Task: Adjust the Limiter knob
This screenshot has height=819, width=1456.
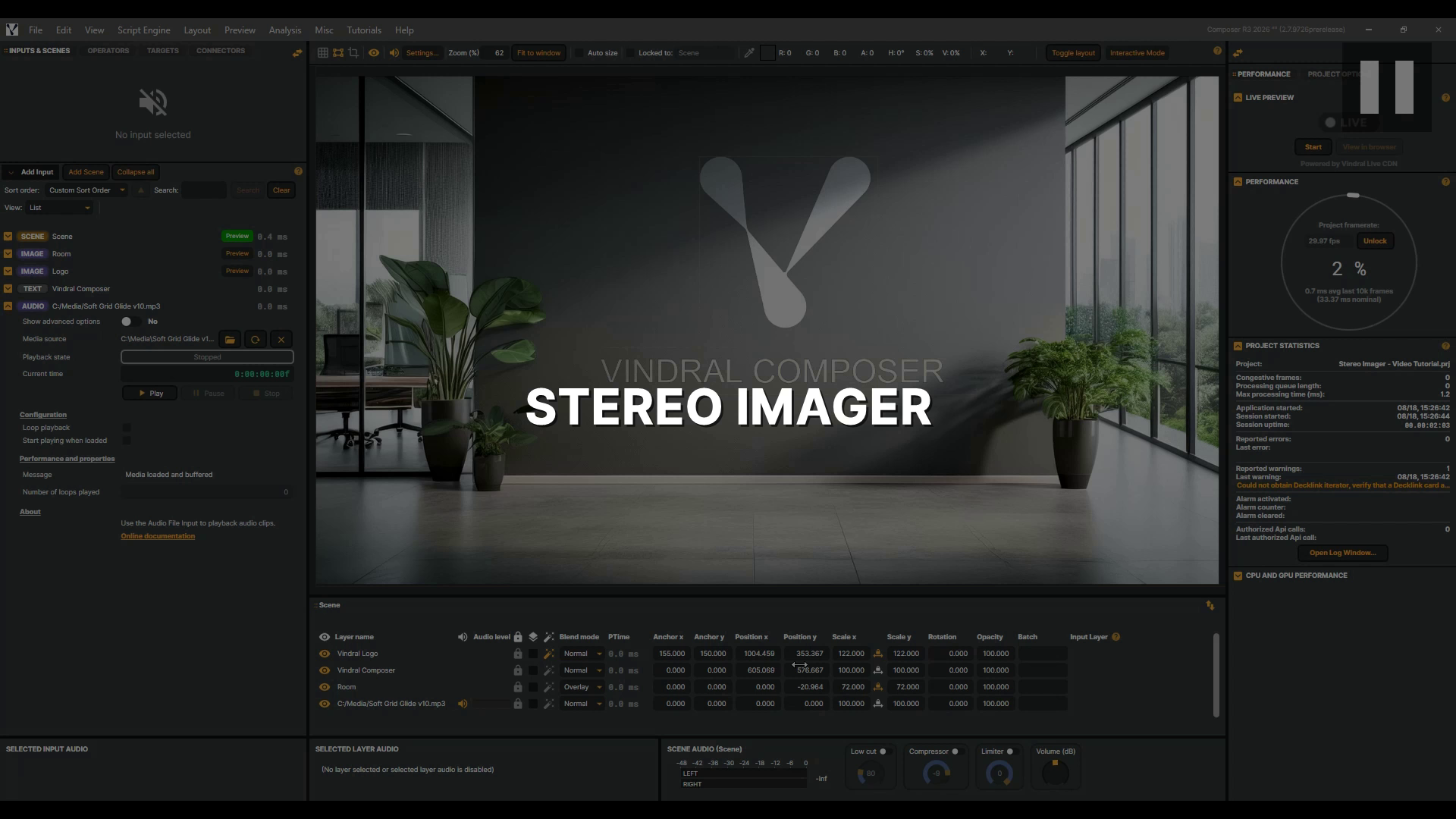Action: (x=999, y=773)
